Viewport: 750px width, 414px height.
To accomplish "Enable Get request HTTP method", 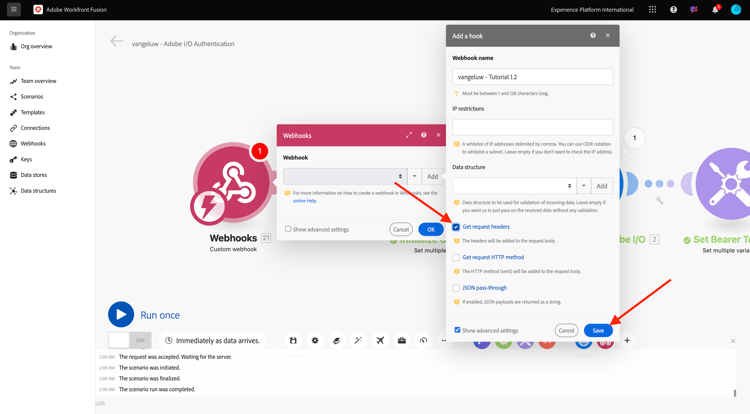I will 456,258.
